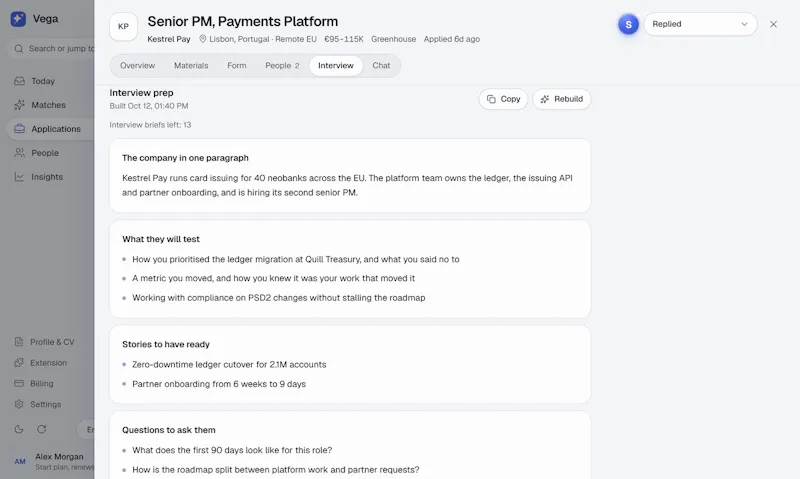Click 'Applied 6d ago' text
This screenshot has height=479, width=800.
[x=452, y=39]
